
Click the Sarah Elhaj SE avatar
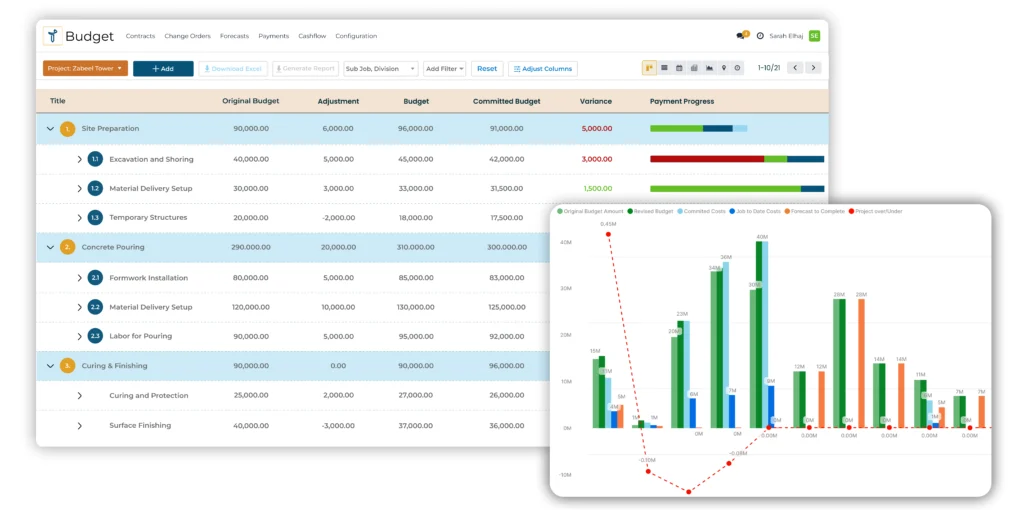[814, 36]
